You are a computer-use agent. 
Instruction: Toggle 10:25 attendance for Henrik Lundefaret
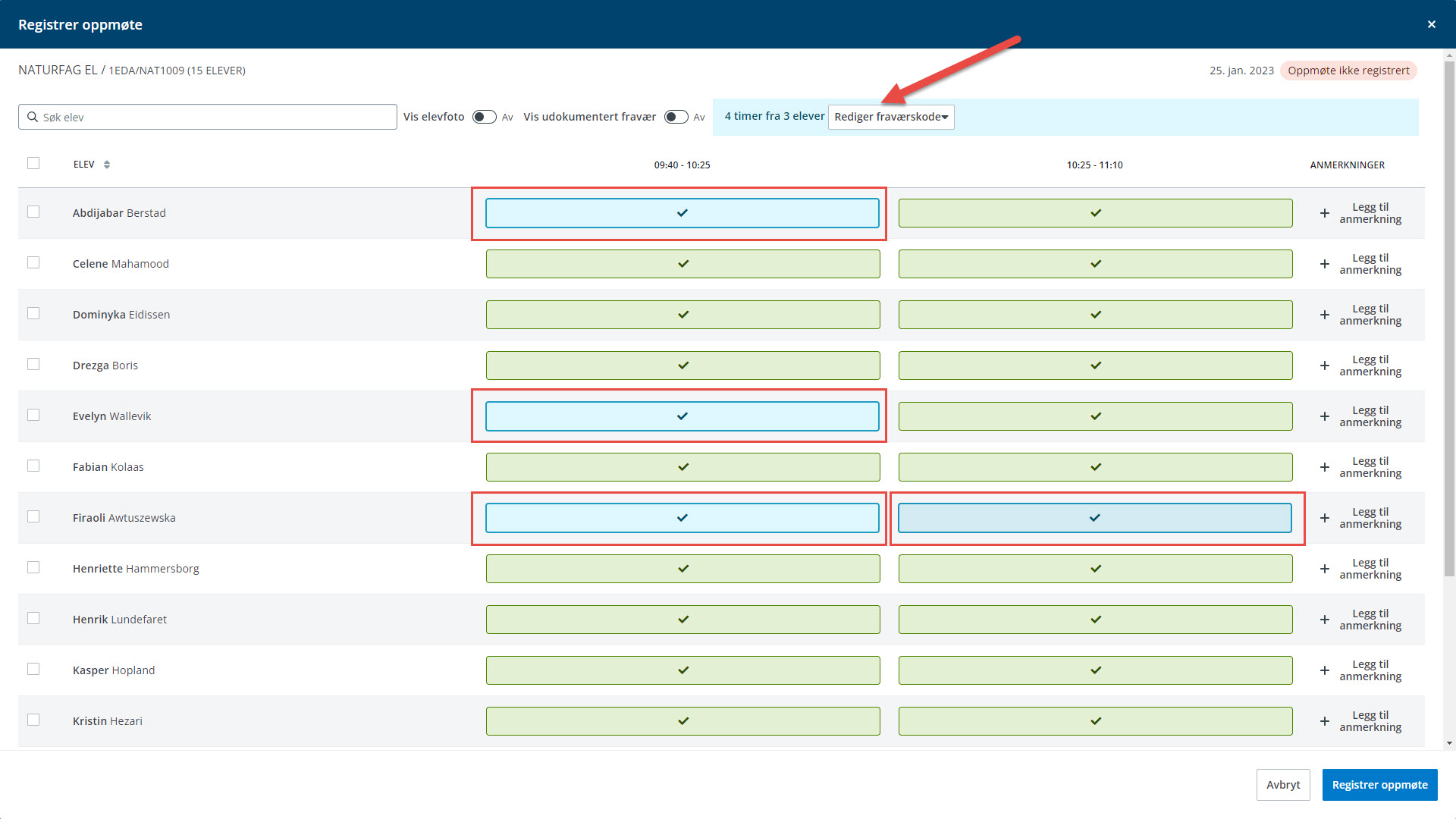coord(1095,620)
